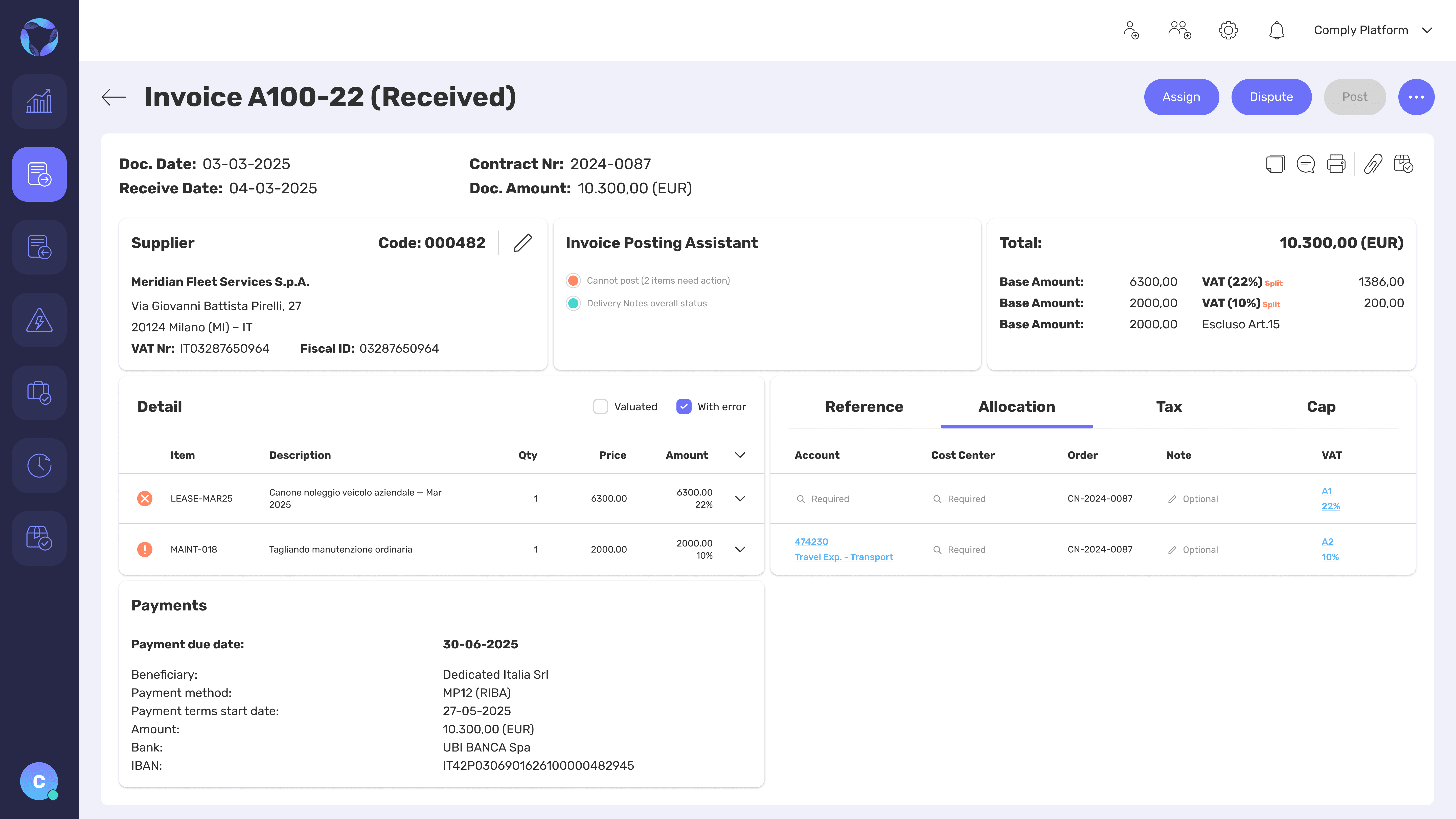Click the LEASE-MAR25 item code
This screenshot has width=1456, height=819.
coord(201,498)
